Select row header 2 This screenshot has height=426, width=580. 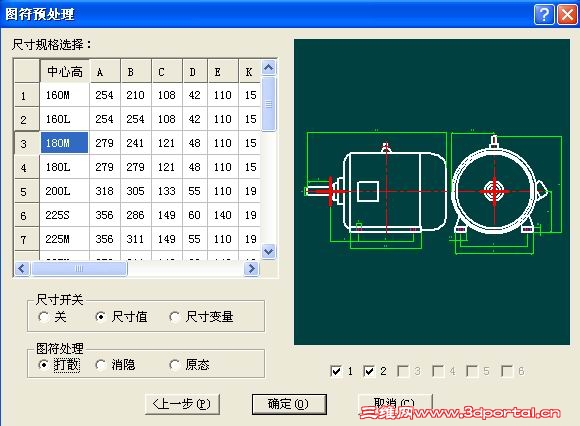click(27, 119)
